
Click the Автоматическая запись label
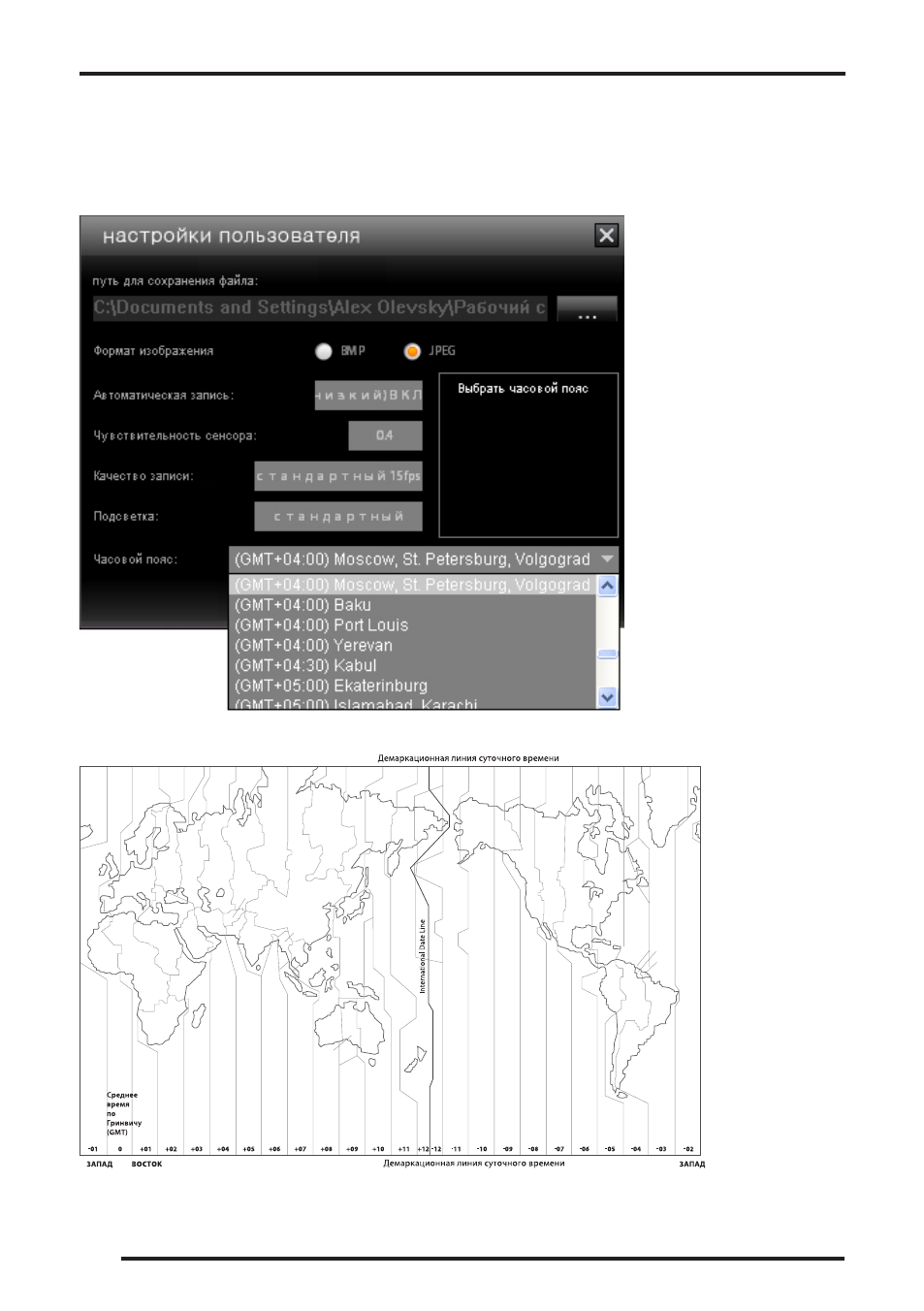coord(163,396)
